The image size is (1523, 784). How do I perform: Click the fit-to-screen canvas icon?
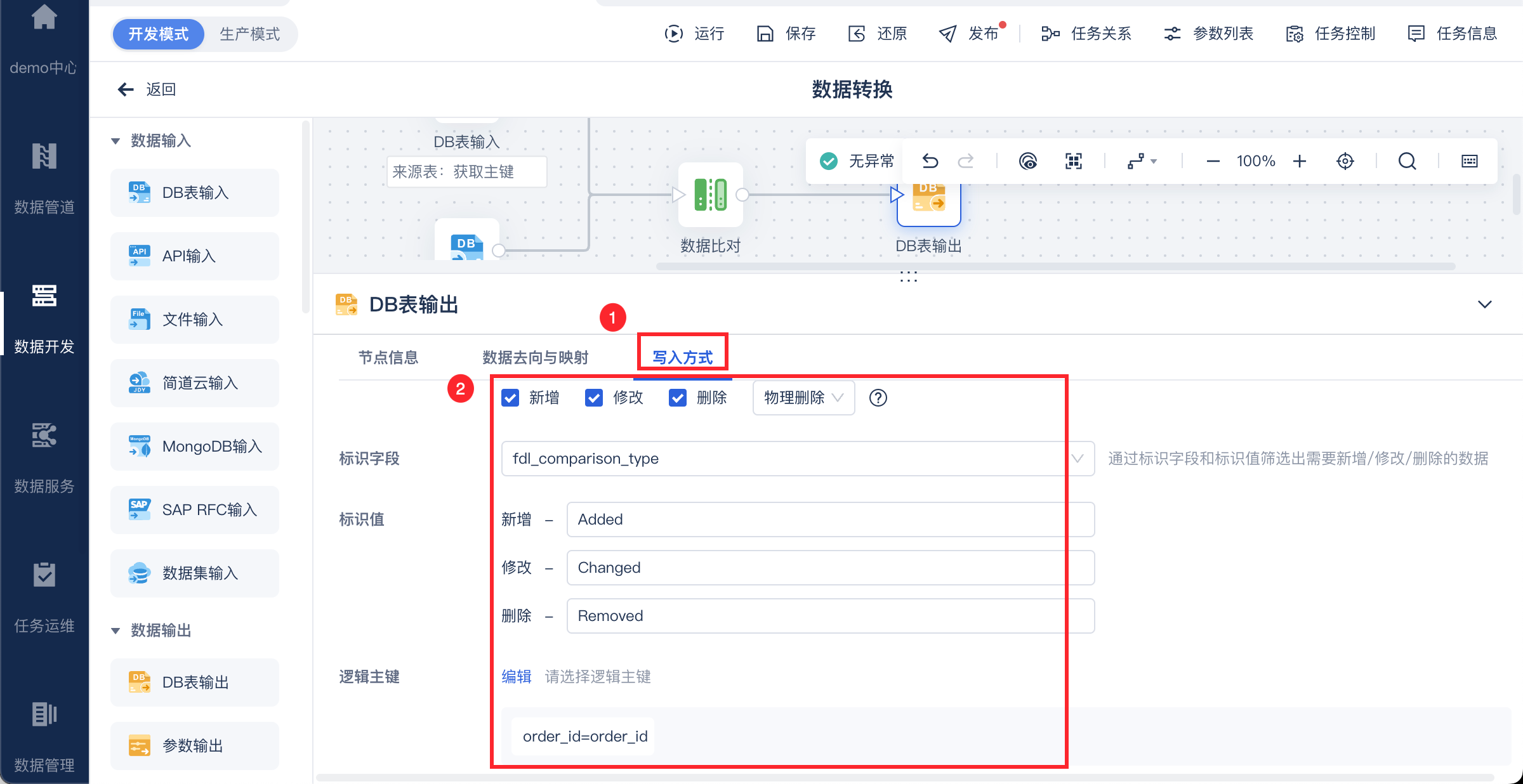point(1073,161)
